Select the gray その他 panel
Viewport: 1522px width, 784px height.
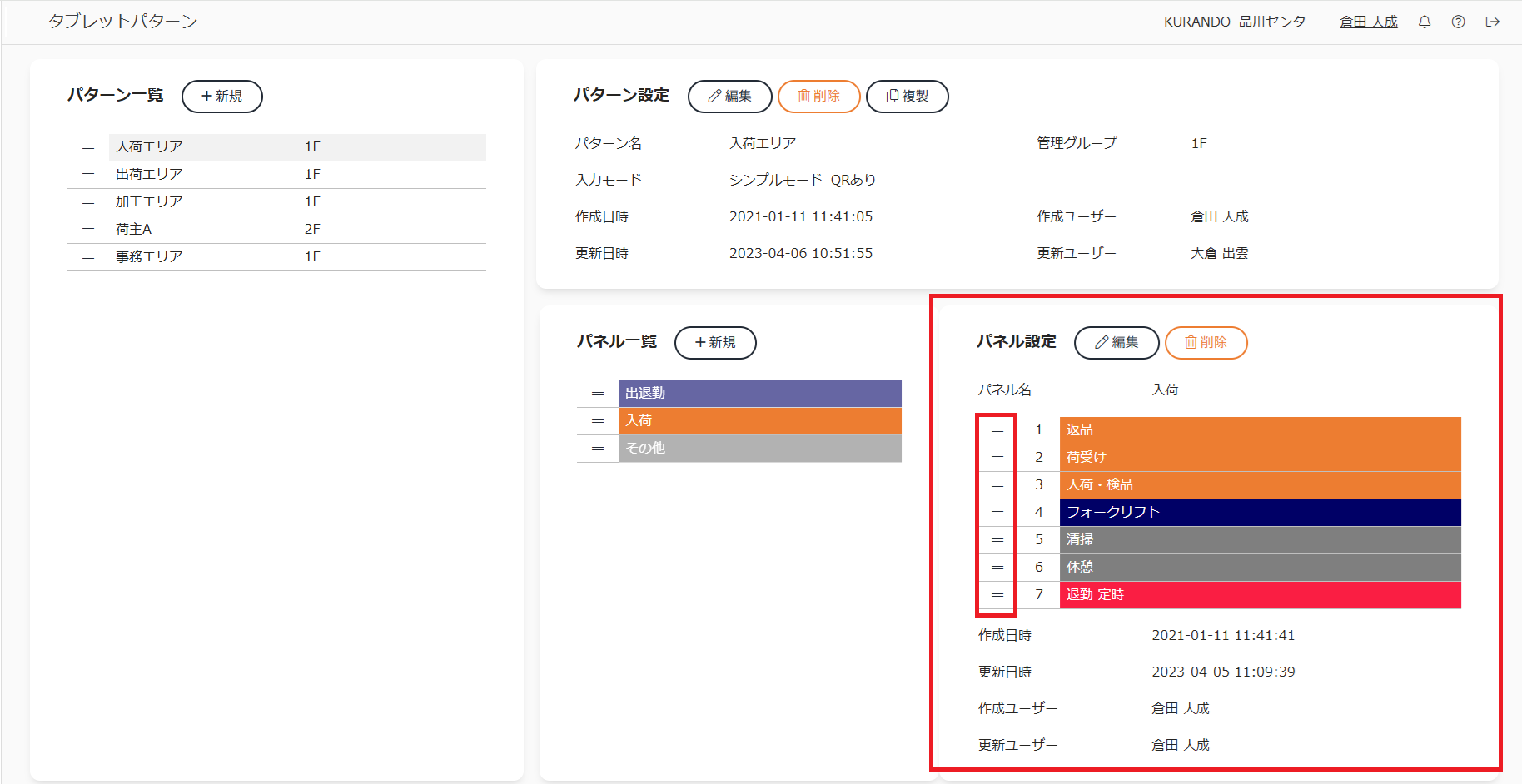coord(760,449)
